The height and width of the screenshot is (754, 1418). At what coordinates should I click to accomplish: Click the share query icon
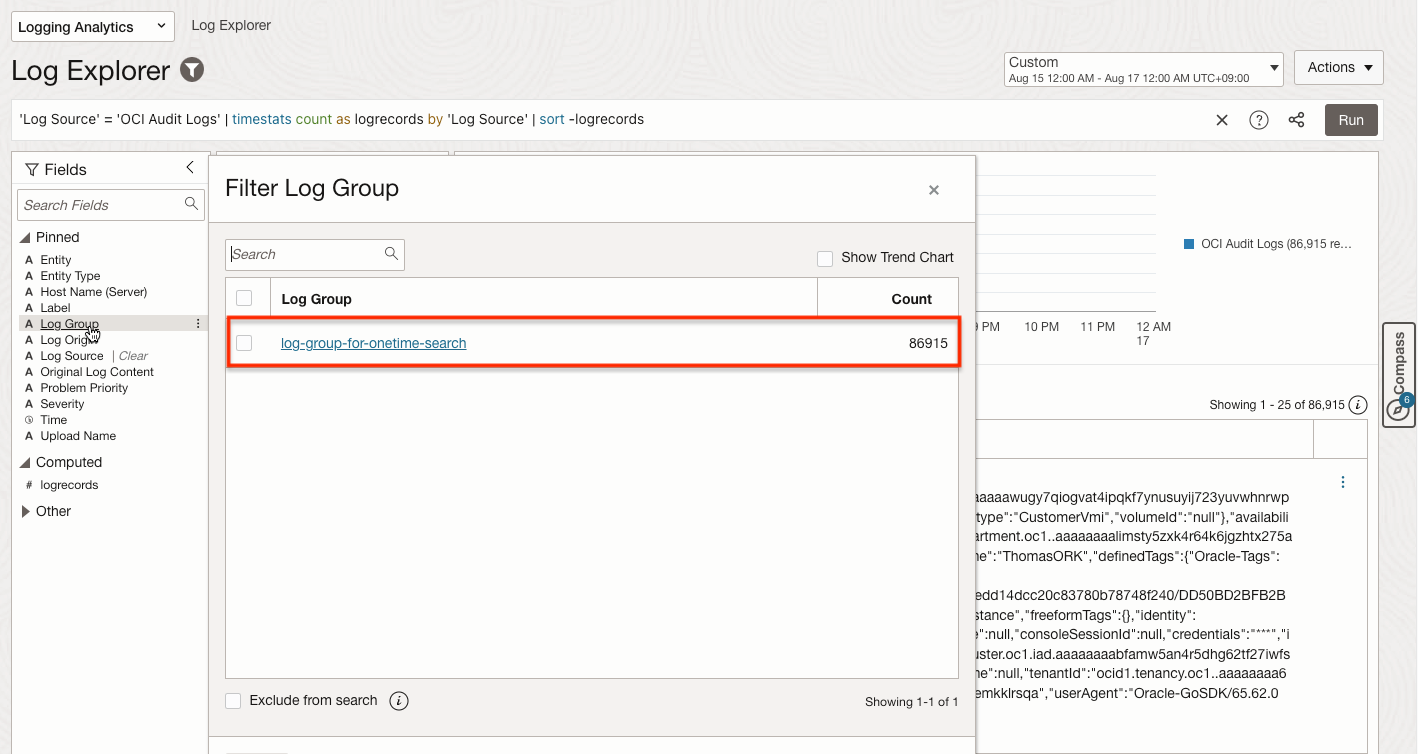pyautogui.click(x=1297, y=120)
